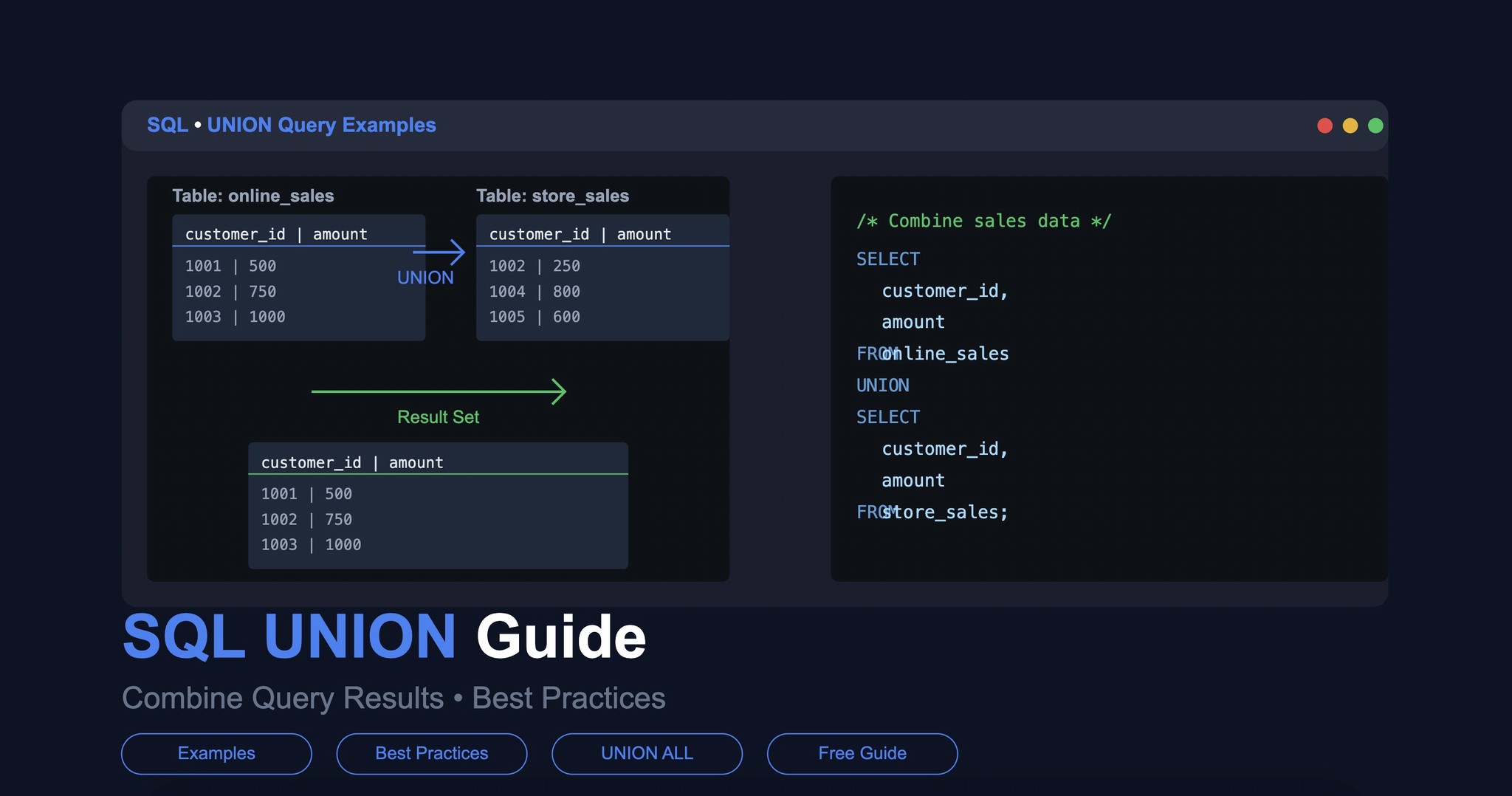The image size is (1512, 796).
Task: Click the SQL label in the title bar
Action: point(167,126)
